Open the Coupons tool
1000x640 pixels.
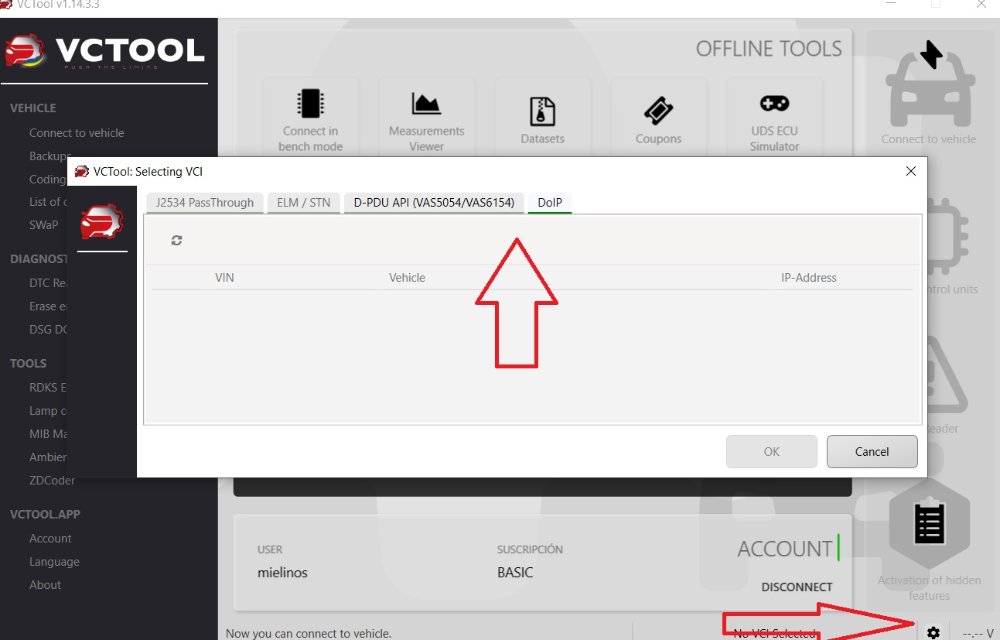point(658,120)
